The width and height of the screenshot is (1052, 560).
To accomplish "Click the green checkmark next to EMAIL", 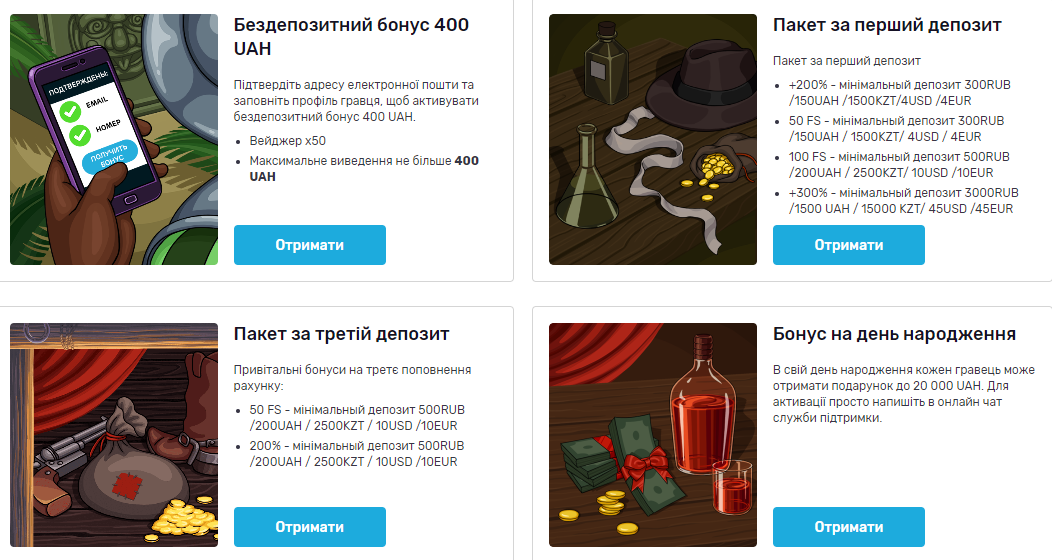I will click(x=70, y=111).
